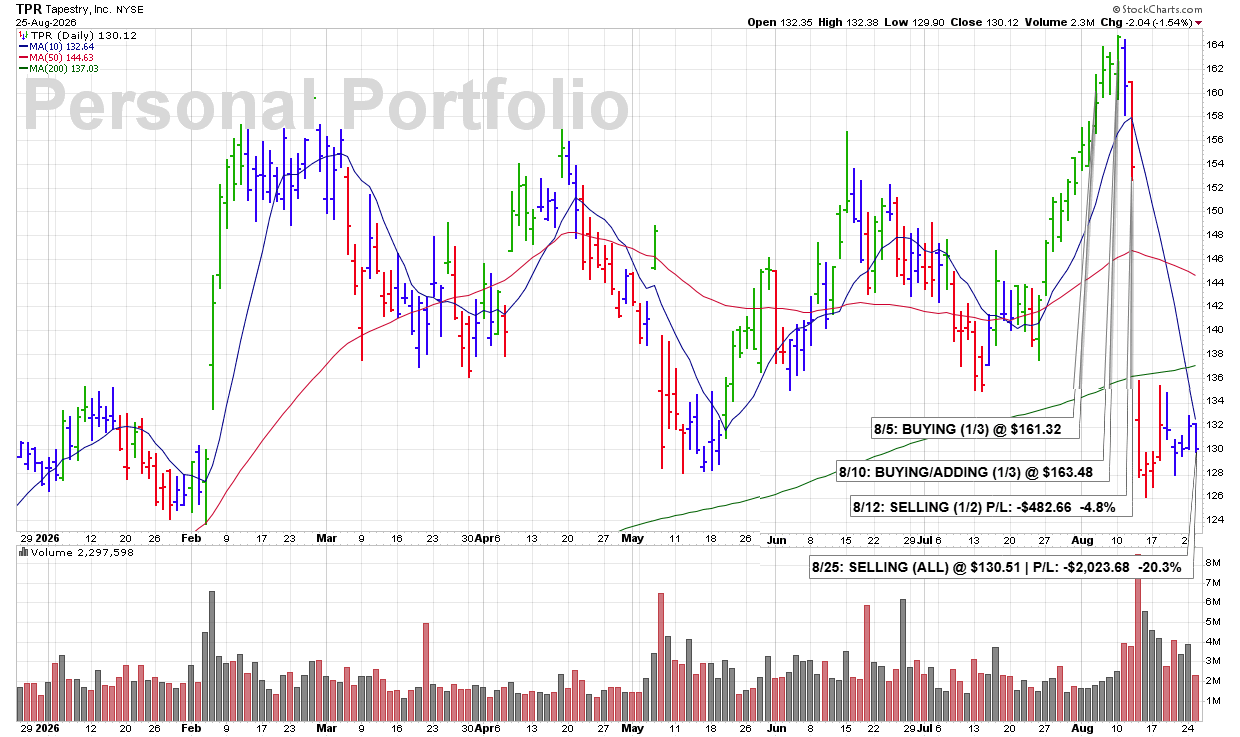Click the volume bars icon beside Volume label
The image size is (1240, 737).
click(x=22, y=550)
